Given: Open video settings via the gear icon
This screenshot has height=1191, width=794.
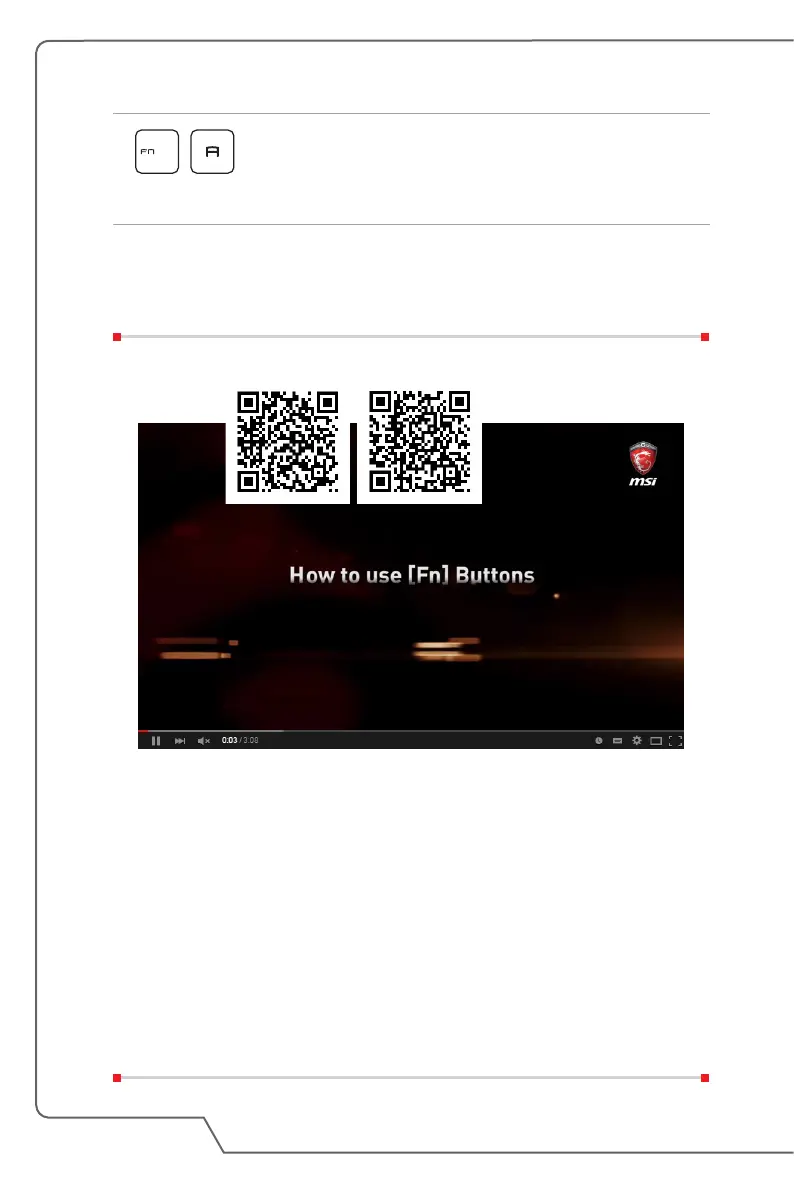Looking at the screenshot, I should click(637, 740).
